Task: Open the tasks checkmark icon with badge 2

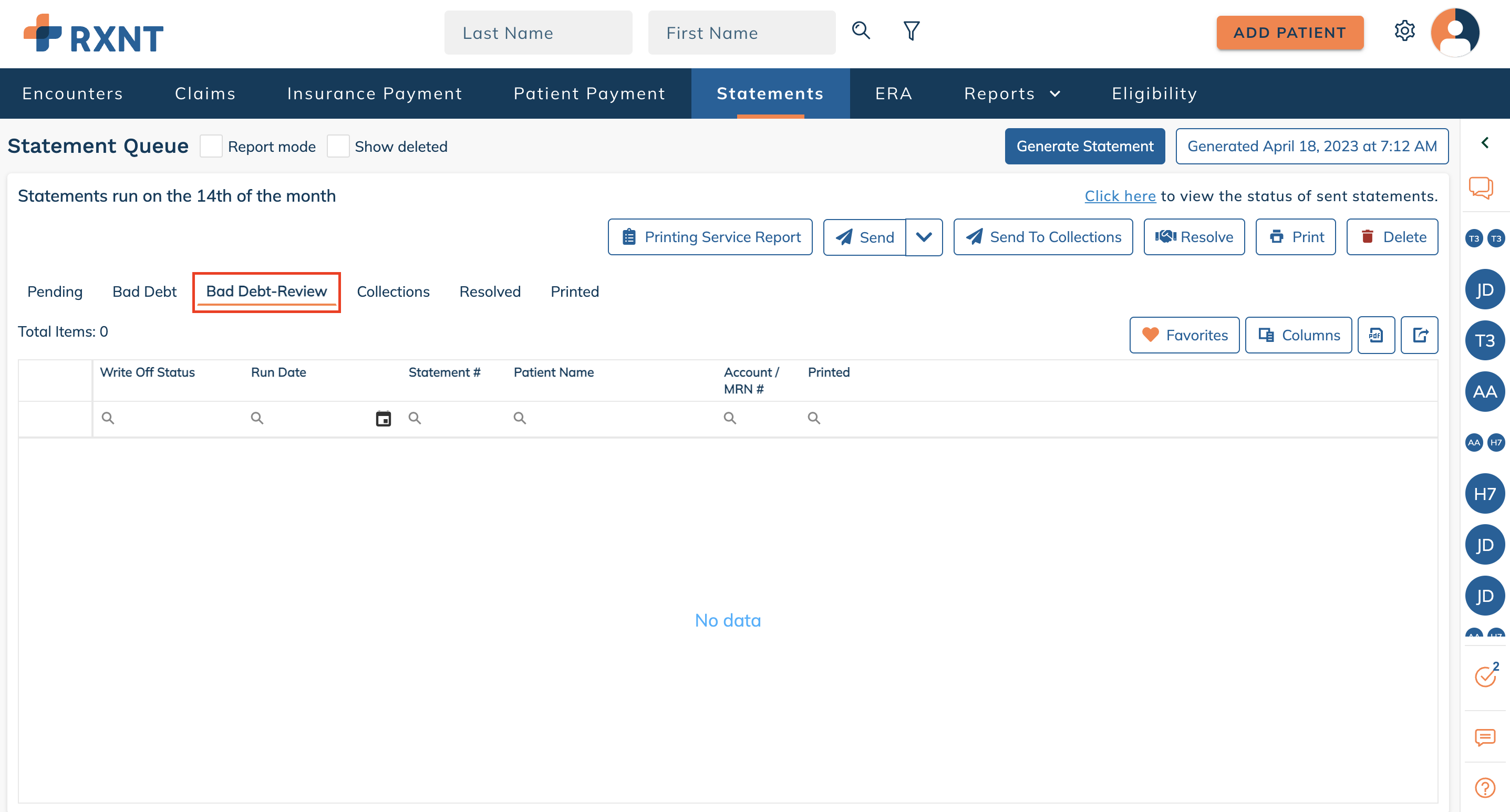Action: [1486, 675]
